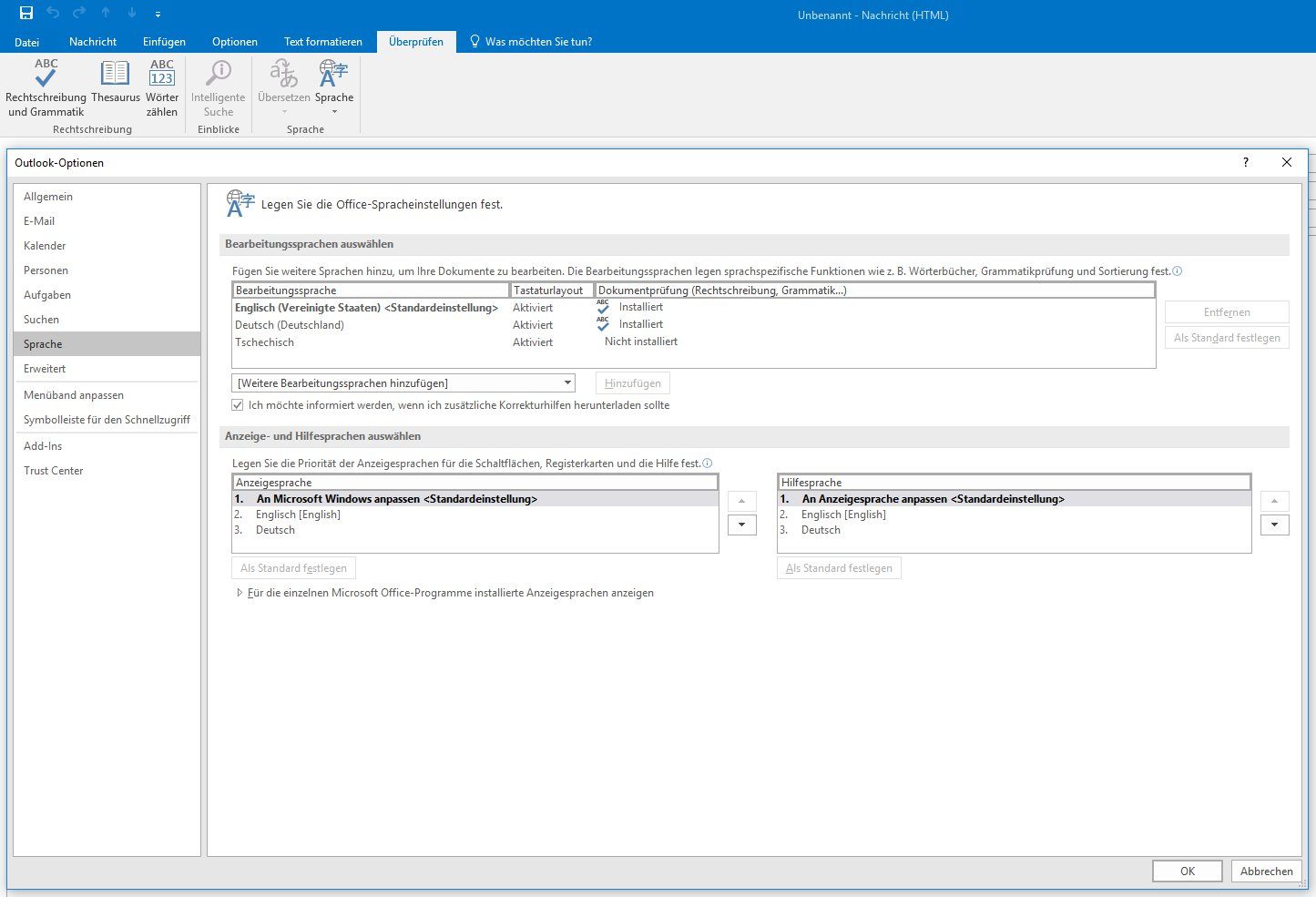The height and width of the screenshot is (897, 1316).
Task: Run Rechtschreibung und Grammatik check
Action: [x=46, y=88]
